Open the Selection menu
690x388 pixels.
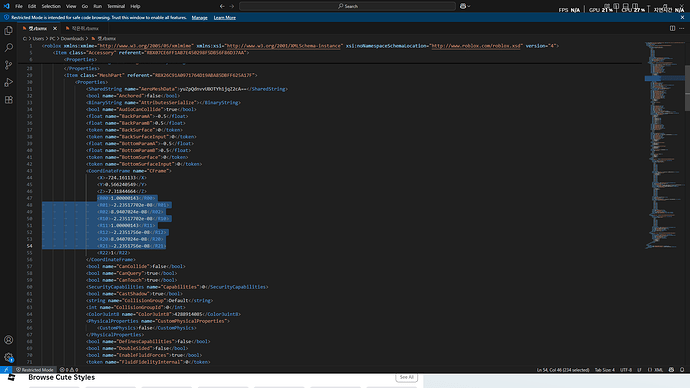(x=51, y=6)
